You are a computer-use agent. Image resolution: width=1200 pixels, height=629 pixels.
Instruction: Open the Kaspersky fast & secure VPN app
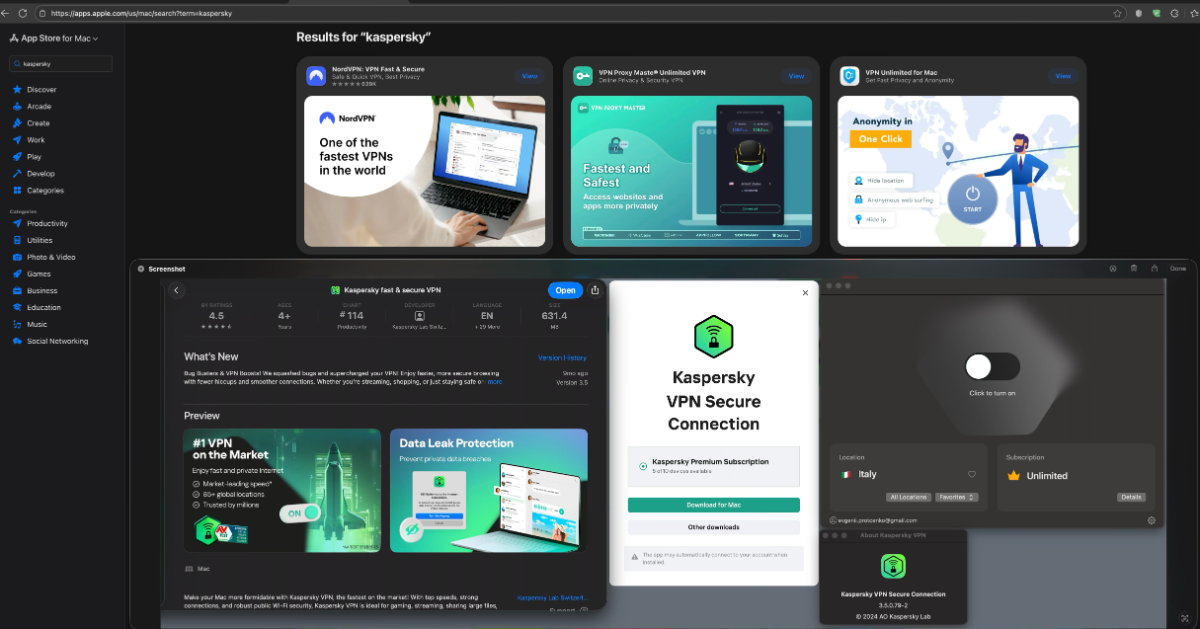(565, 290)
